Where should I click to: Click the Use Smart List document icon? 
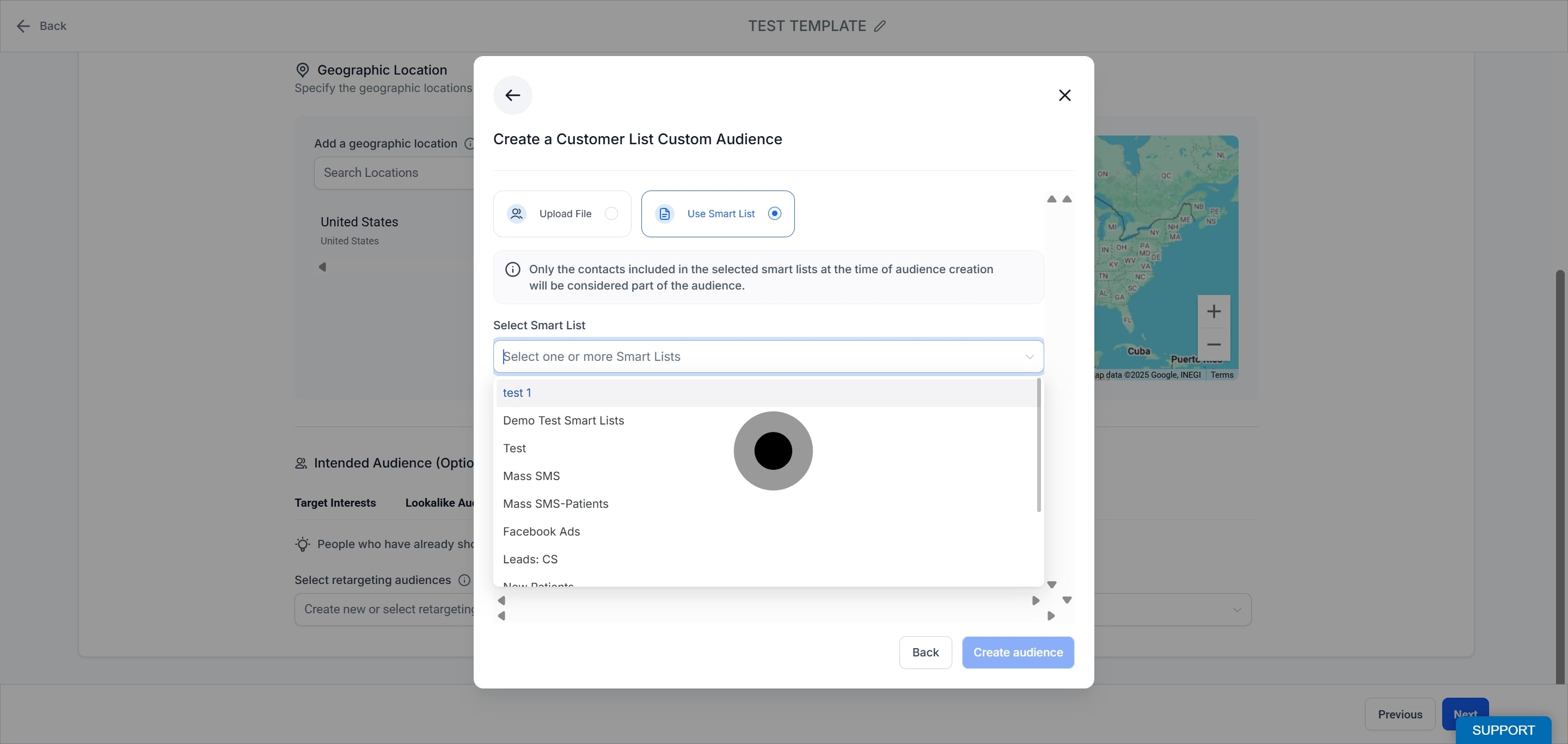point(665,213)
